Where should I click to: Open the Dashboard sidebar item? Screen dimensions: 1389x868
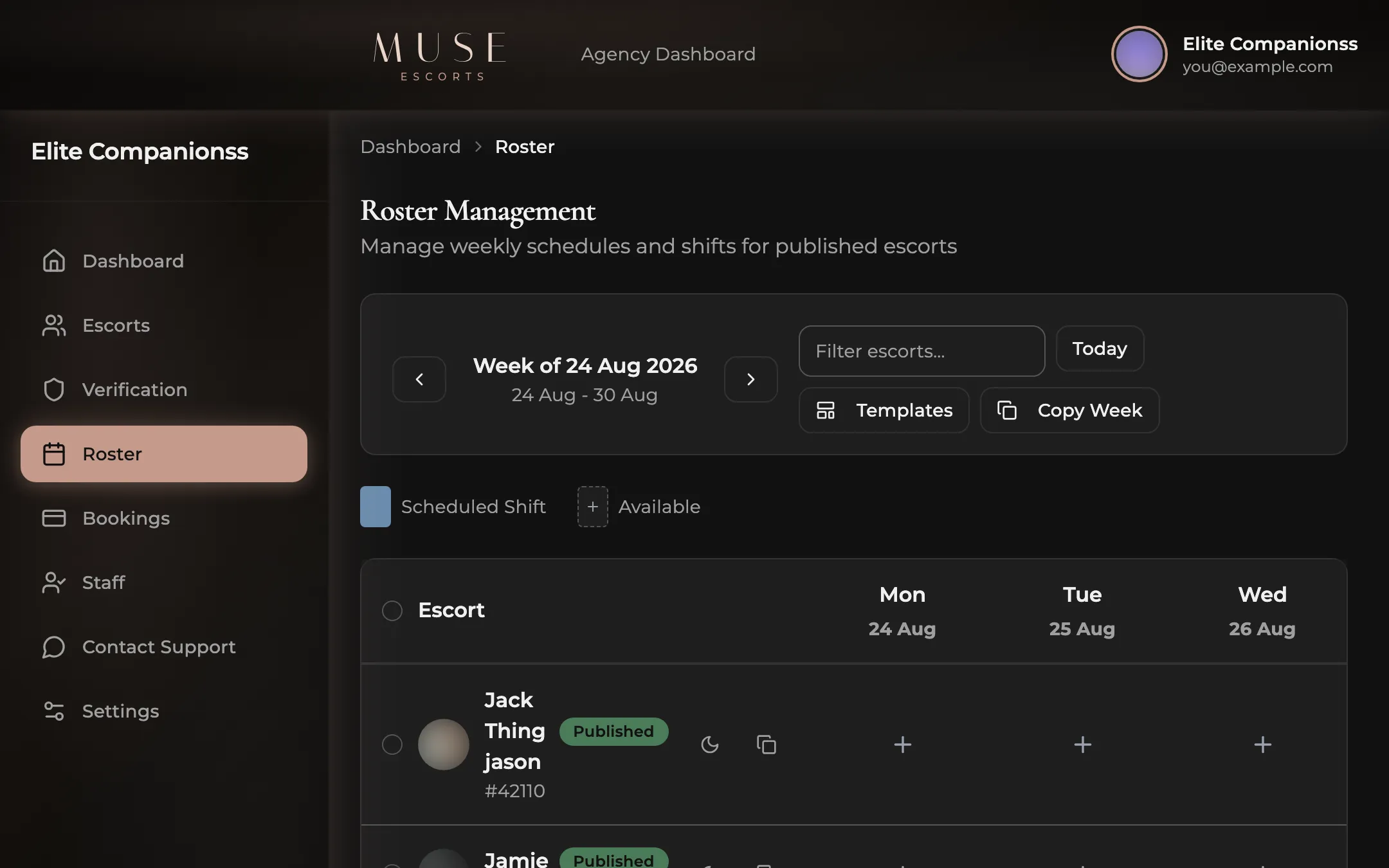point(163,261)
